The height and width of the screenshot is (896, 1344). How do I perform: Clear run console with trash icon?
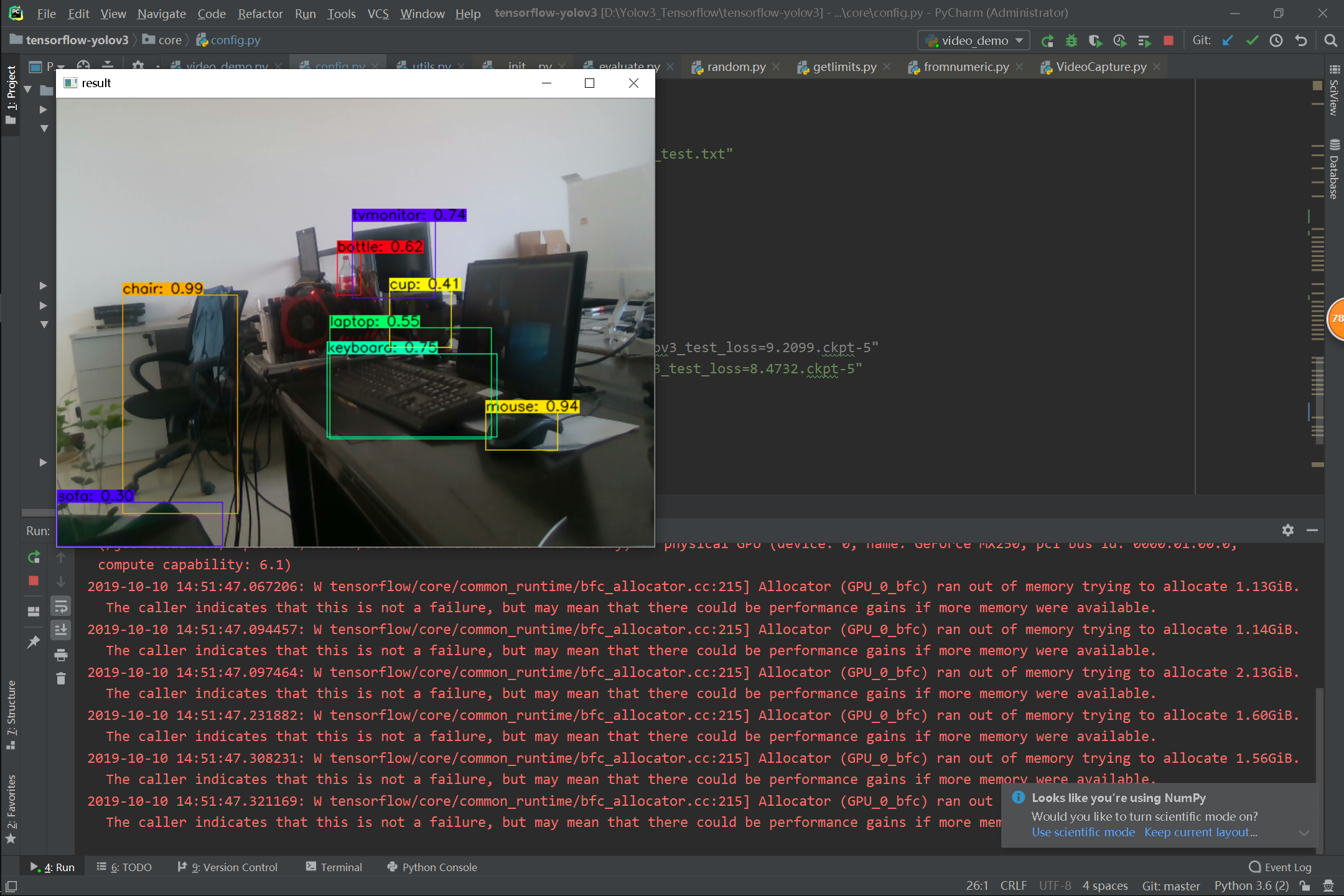pyautogui.click(x=61, y=679)
